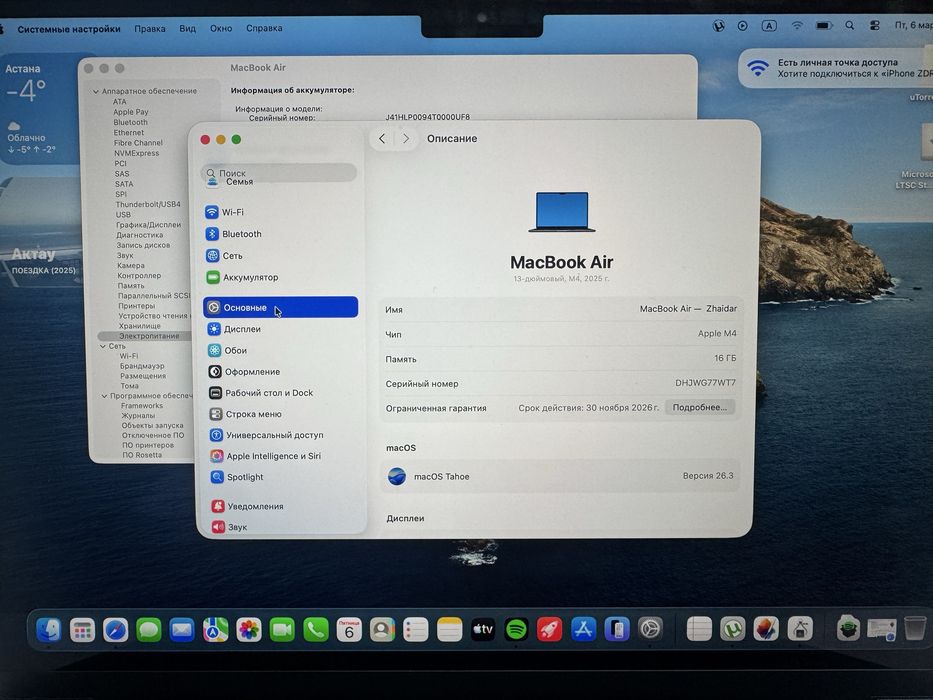Open Photos from the Dock
Image resolution: width=933 pixels, height=700 pixels.
pos(249,629)
